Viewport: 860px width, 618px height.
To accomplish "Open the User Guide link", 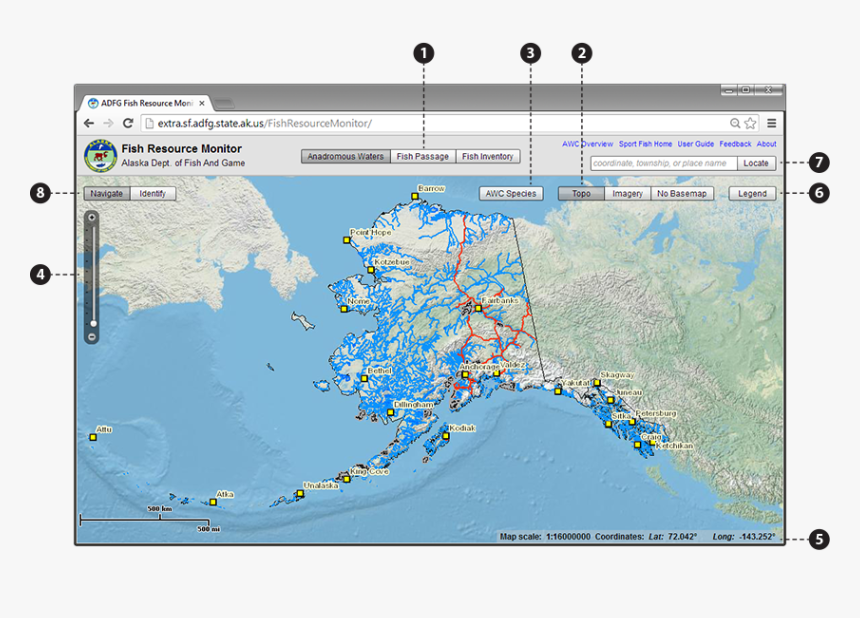I will [x=696, y=144].
